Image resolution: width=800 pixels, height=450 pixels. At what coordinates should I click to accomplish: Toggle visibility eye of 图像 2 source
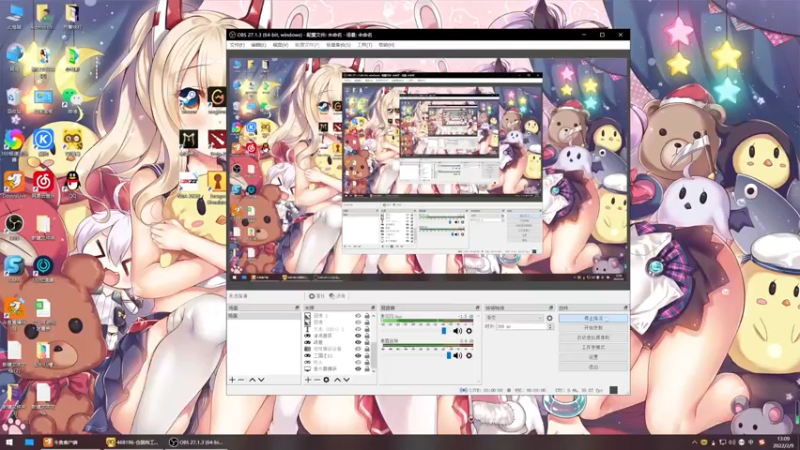coord(358,316)
